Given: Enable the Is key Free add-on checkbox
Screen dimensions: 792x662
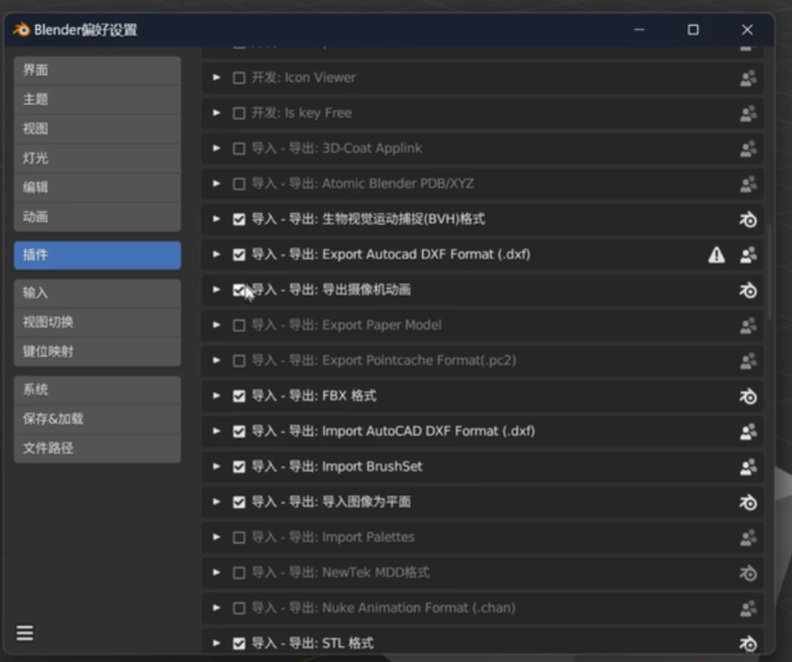Looking at the screenshot, I should pos(239,113).
